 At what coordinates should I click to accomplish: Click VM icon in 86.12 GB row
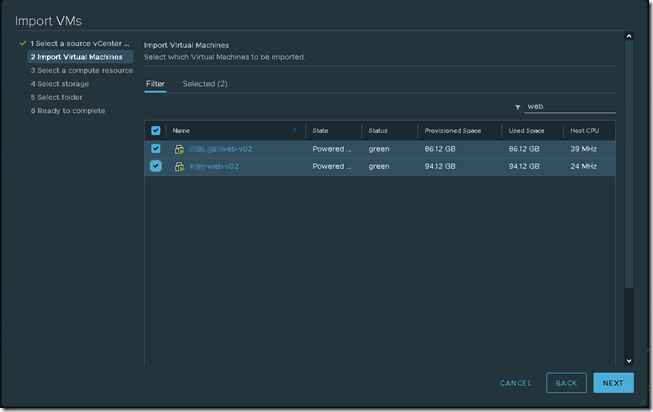(179, 149)
